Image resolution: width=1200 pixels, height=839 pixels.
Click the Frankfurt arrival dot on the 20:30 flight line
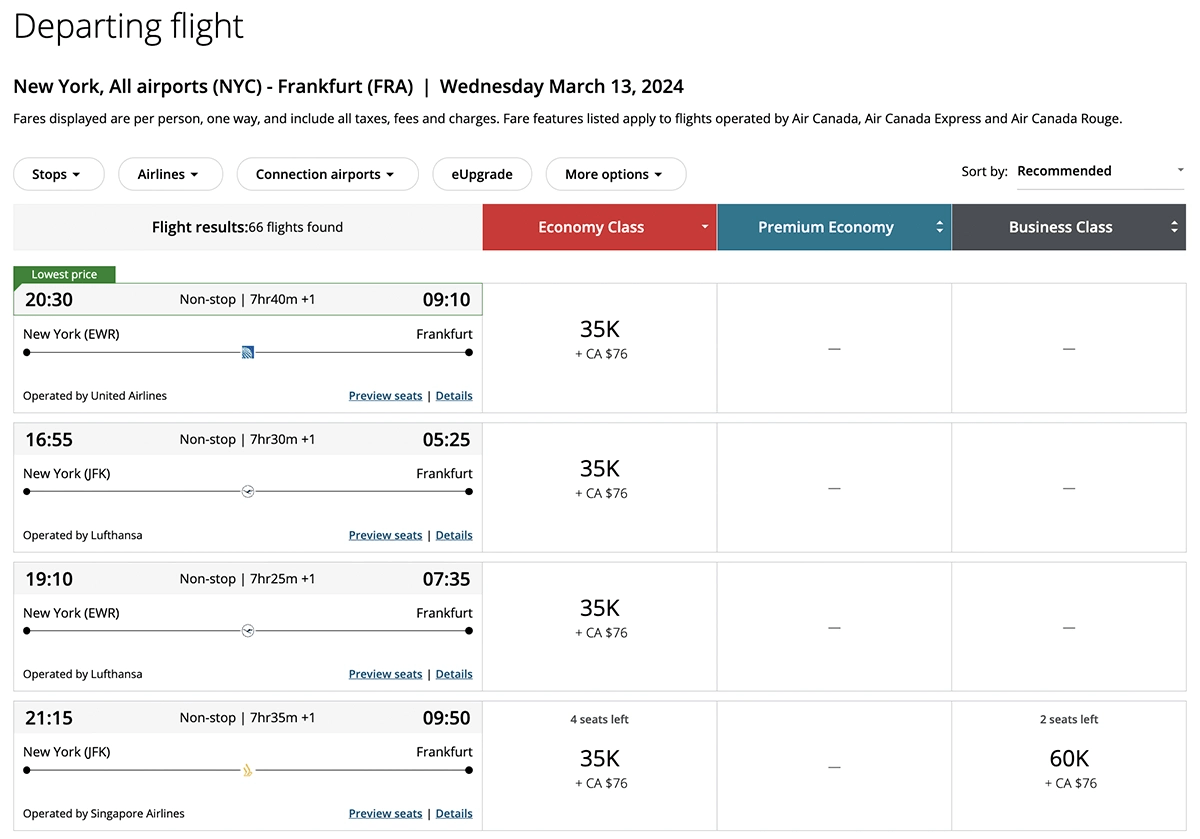(x=467, y=352)
